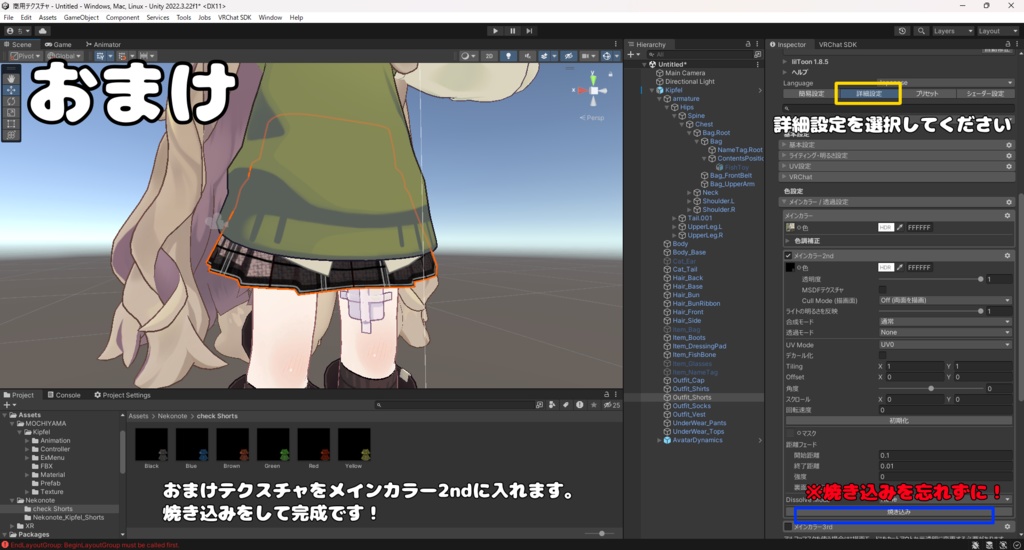Select the Move tool in Scene toolbar
Viewport: 1024px width, 550px height.
[x=11, y=90]
